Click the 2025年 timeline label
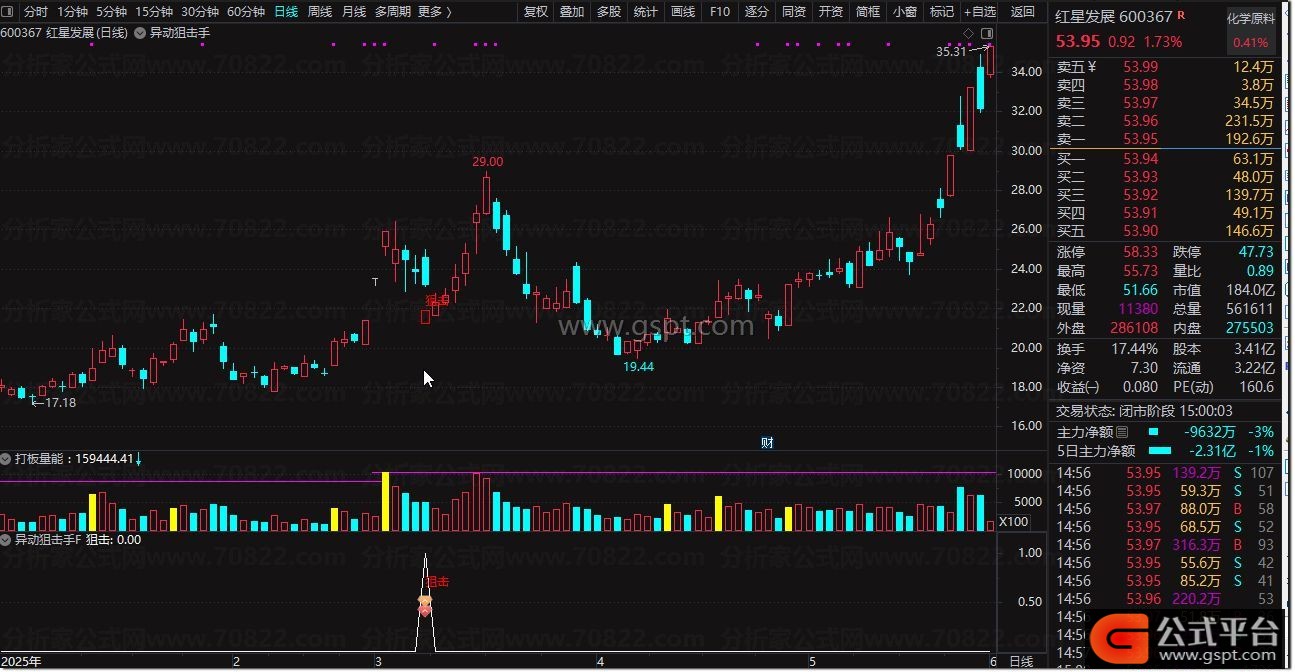The width and height of the screenshot is (1295, 672). [21, 662]
